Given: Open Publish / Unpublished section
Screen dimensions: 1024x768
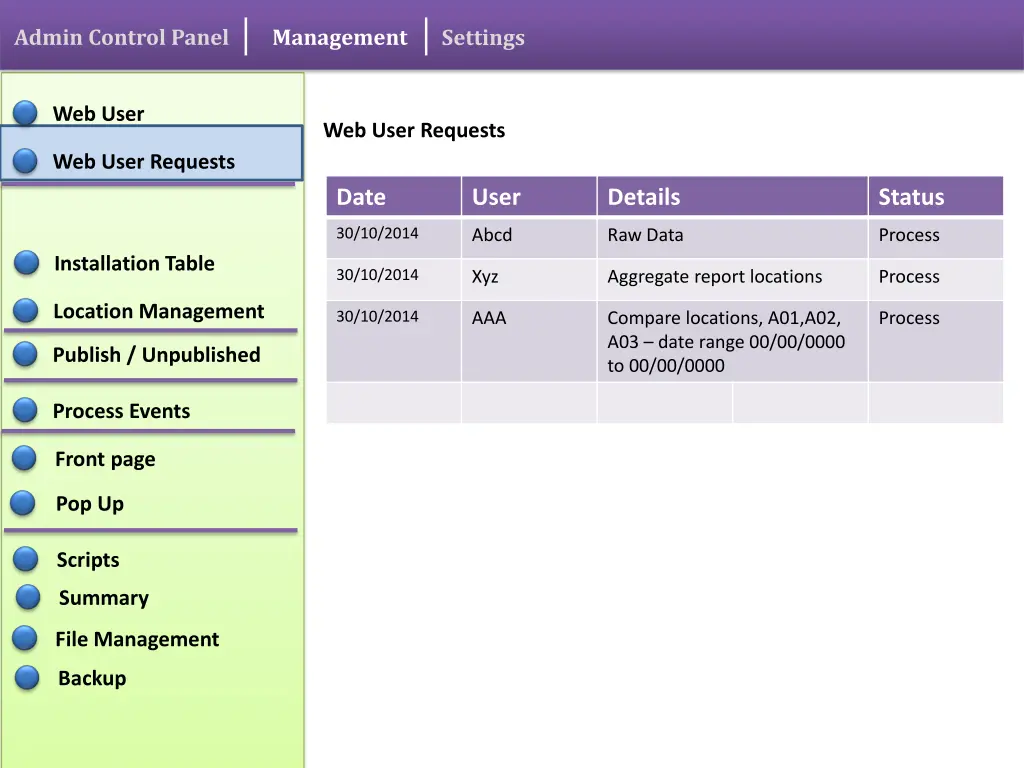Looking at the screenshot, I should [156, 355].
